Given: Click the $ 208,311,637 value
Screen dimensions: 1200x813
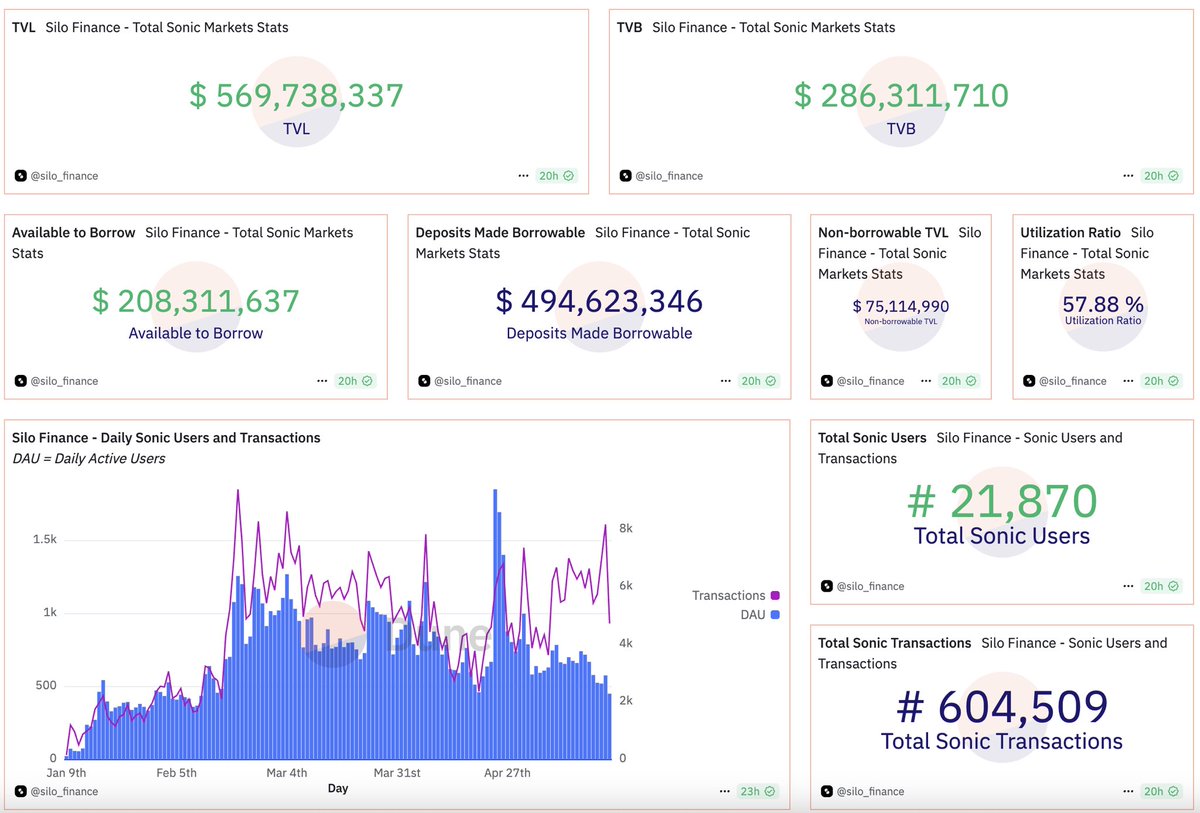Looking at the screenshot, I should [195, 301].
